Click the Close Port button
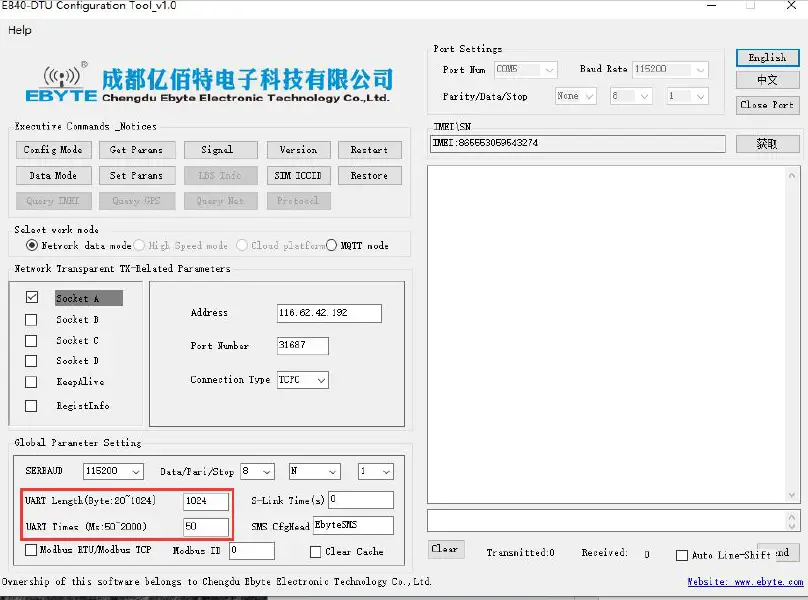Image resolution: width=808 pixels, height=600 pixels. (x=767, y=105)
